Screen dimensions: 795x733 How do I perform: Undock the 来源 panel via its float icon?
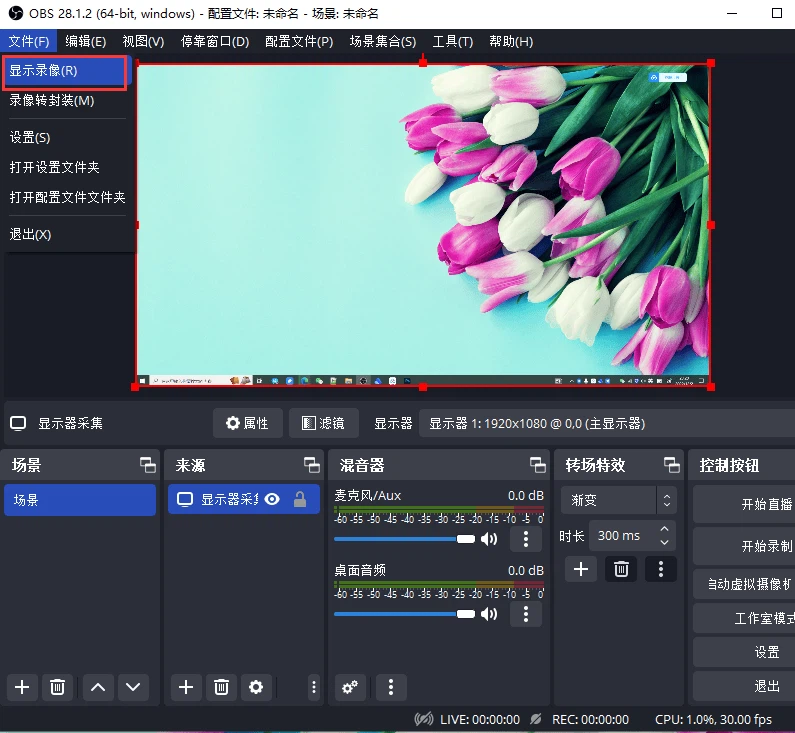click(312, 465)
